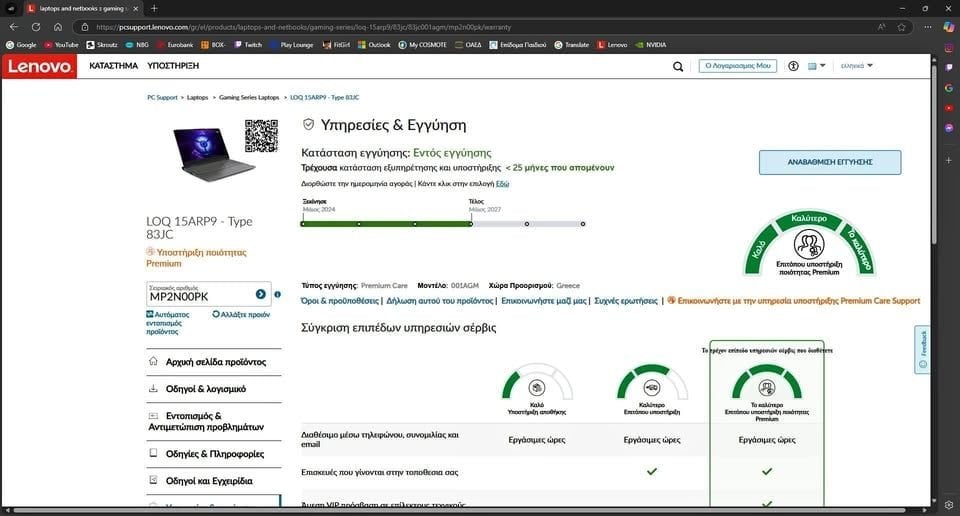Open the Twitch bookmark
This screenshot has height=516, width=960.
(x=248, y=45)
